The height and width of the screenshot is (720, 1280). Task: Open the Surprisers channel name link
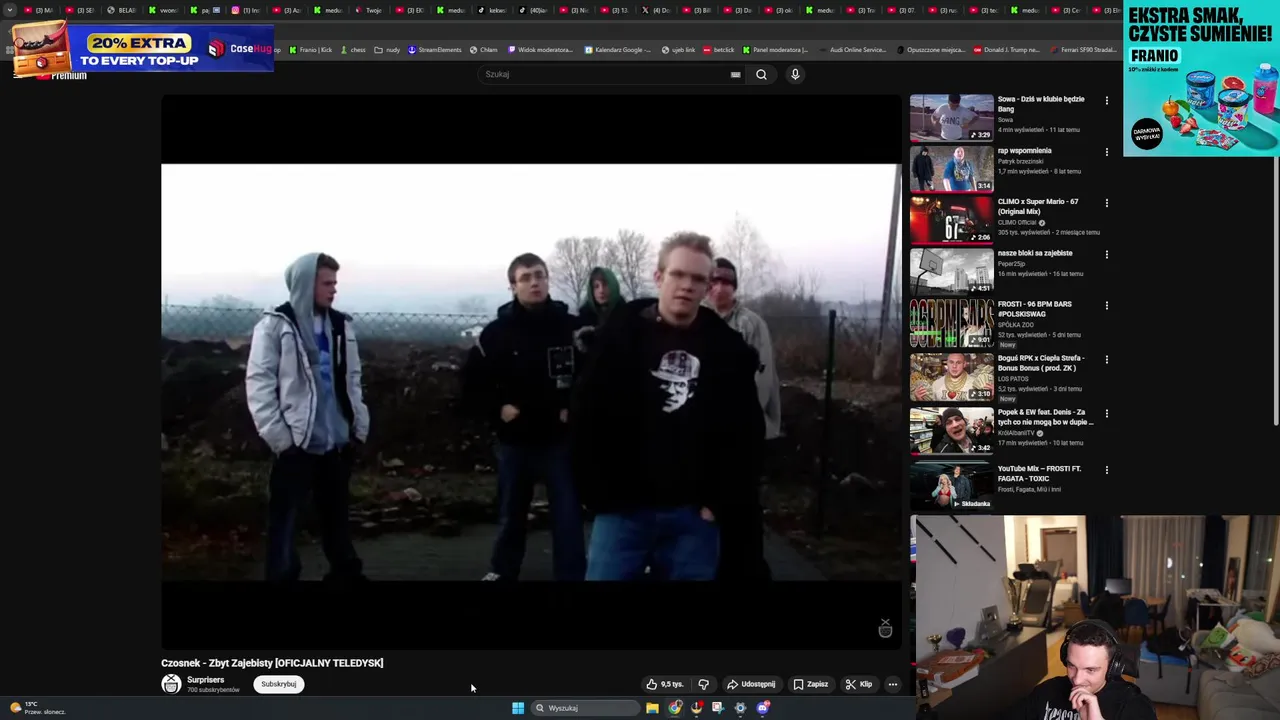pyautogui.click(x=205, y=680)
